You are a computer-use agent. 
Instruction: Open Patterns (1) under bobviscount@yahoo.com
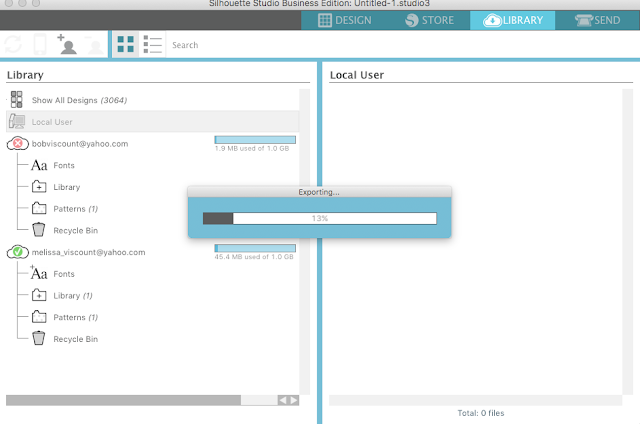[76, 209]
